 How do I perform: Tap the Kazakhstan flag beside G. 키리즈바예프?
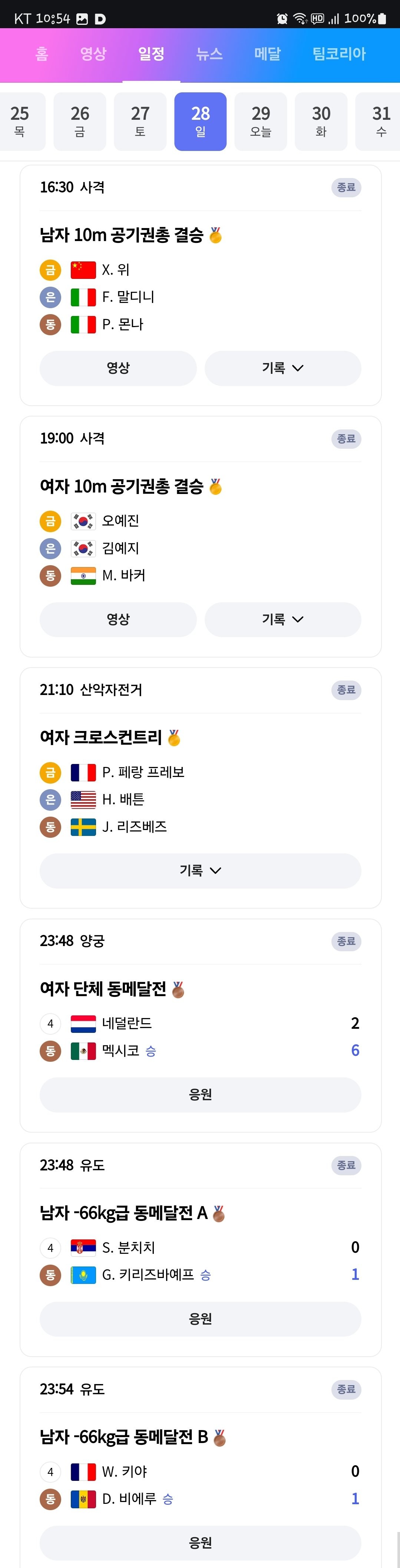point(83,1275)
